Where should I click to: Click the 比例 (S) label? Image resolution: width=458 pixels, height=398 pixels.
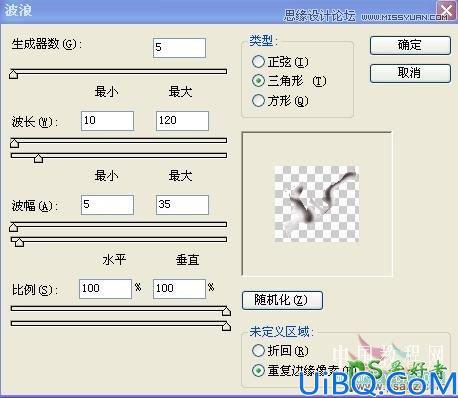[35, 290]
